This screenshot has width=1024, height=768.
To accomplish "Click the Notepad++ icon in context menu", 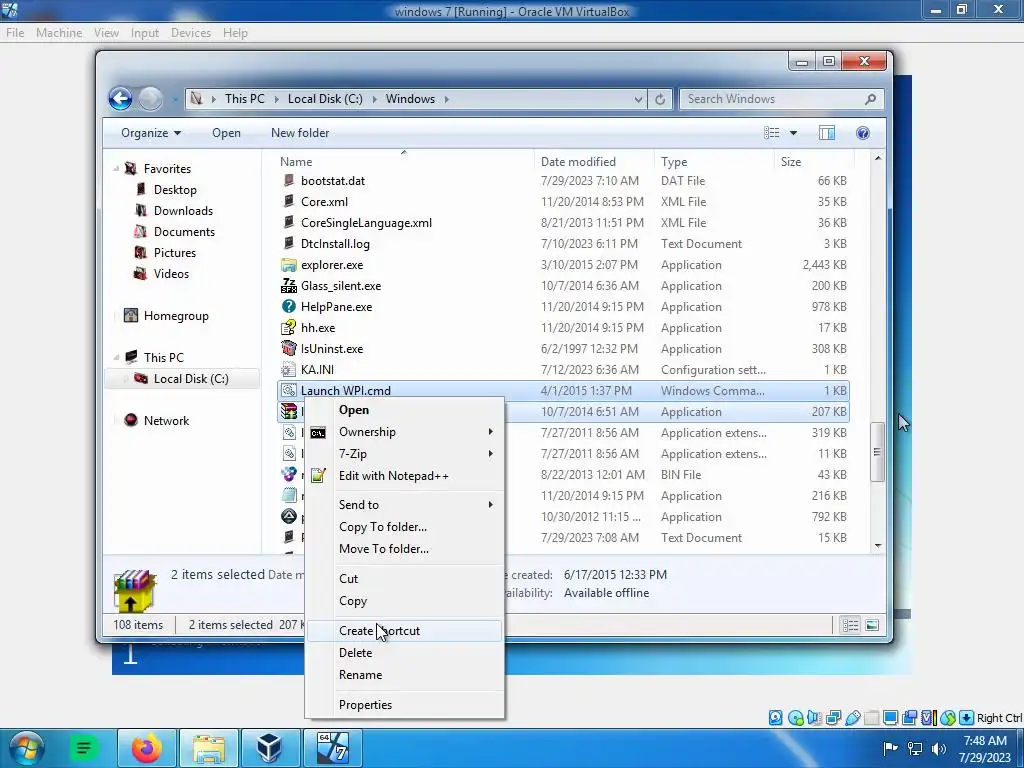I will [318, 475].
